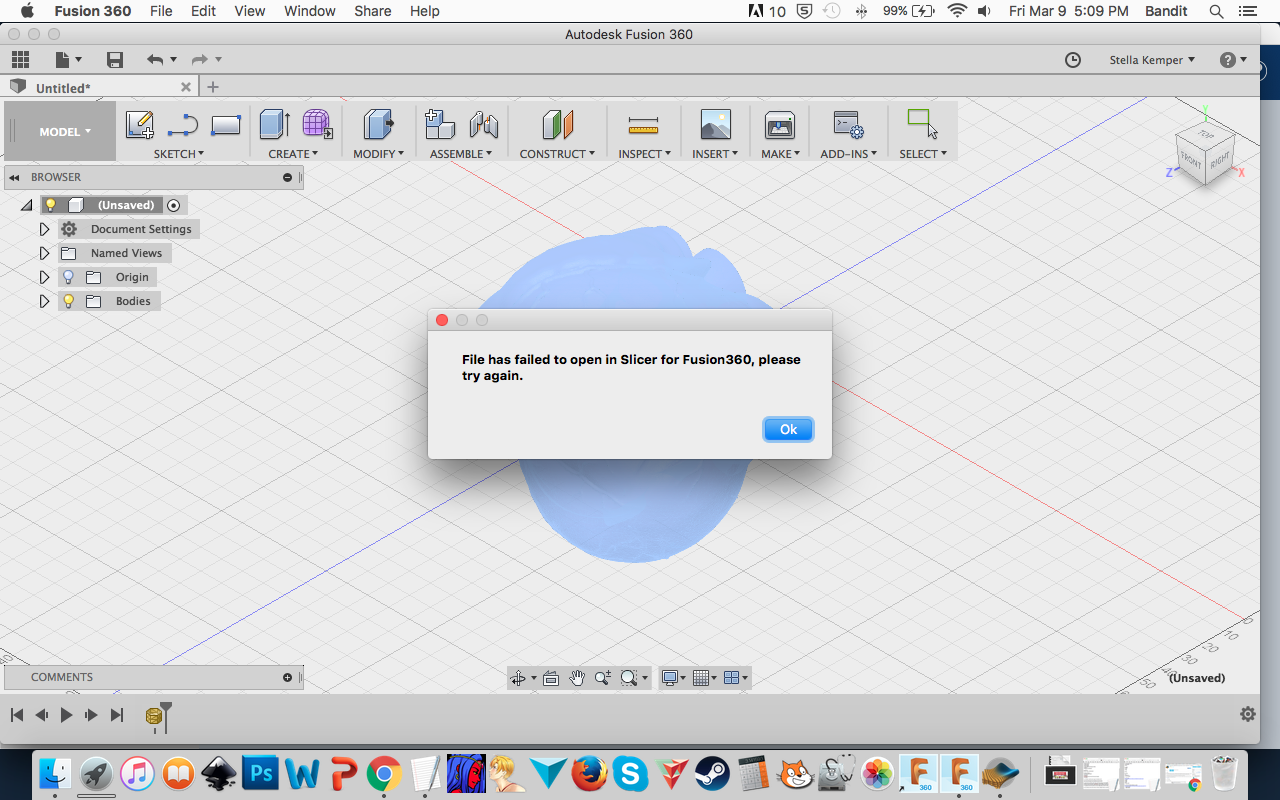Expand the Origin tree node
The height and width of the screenshot is (800, 1280).
[44, 277]
